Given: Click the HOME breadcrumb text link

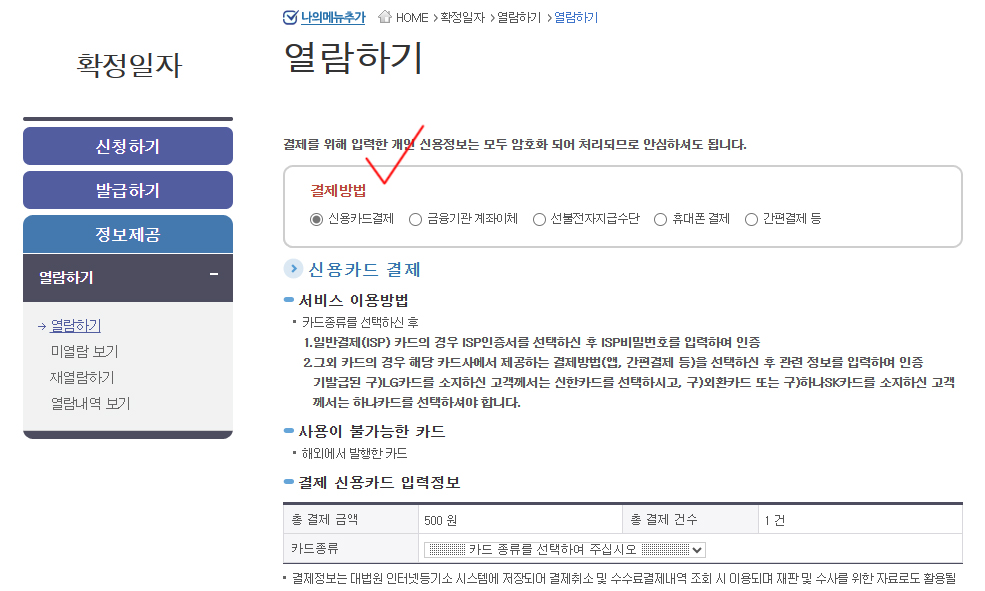Looking at the screenshot, I should point(412,17).
